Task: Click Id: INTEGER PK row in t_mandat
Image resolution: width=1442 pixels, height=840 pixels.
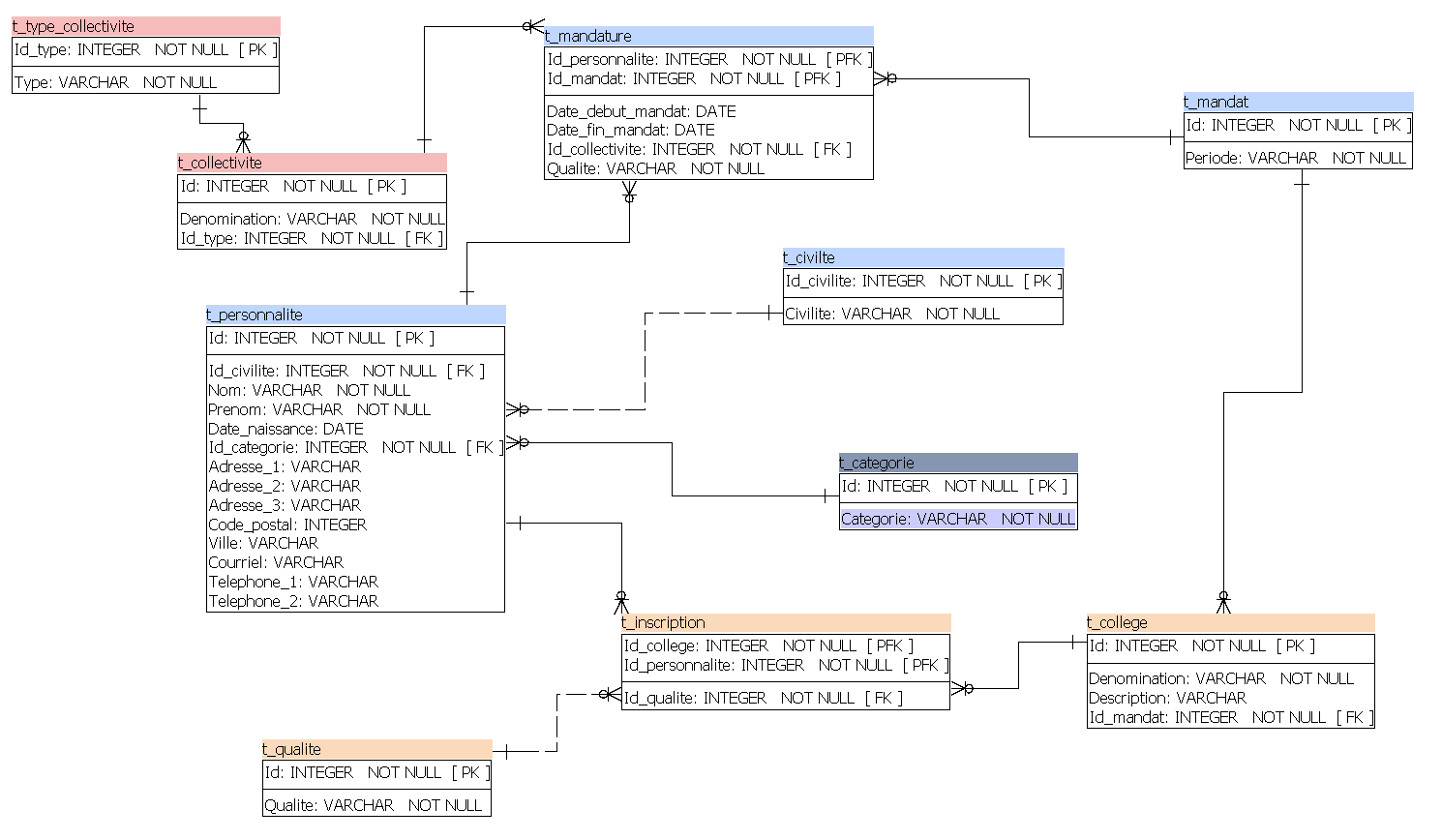Action: 1299,125
